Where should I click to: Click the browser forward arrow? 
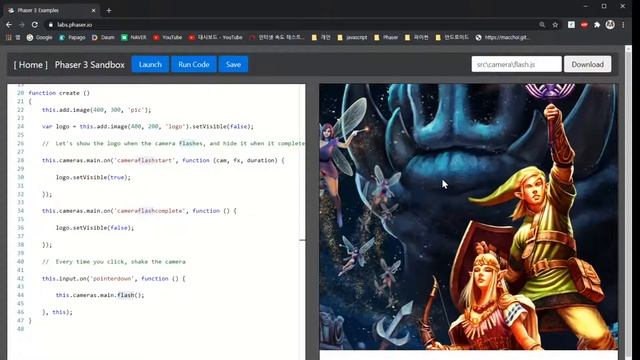pos(22,25)
